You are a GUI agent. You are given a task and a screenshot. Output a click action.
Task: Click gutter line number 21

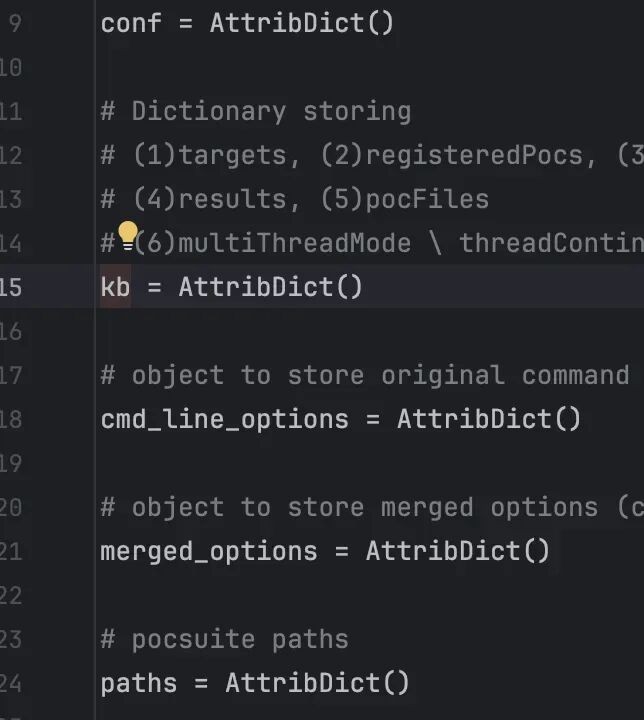10,551
